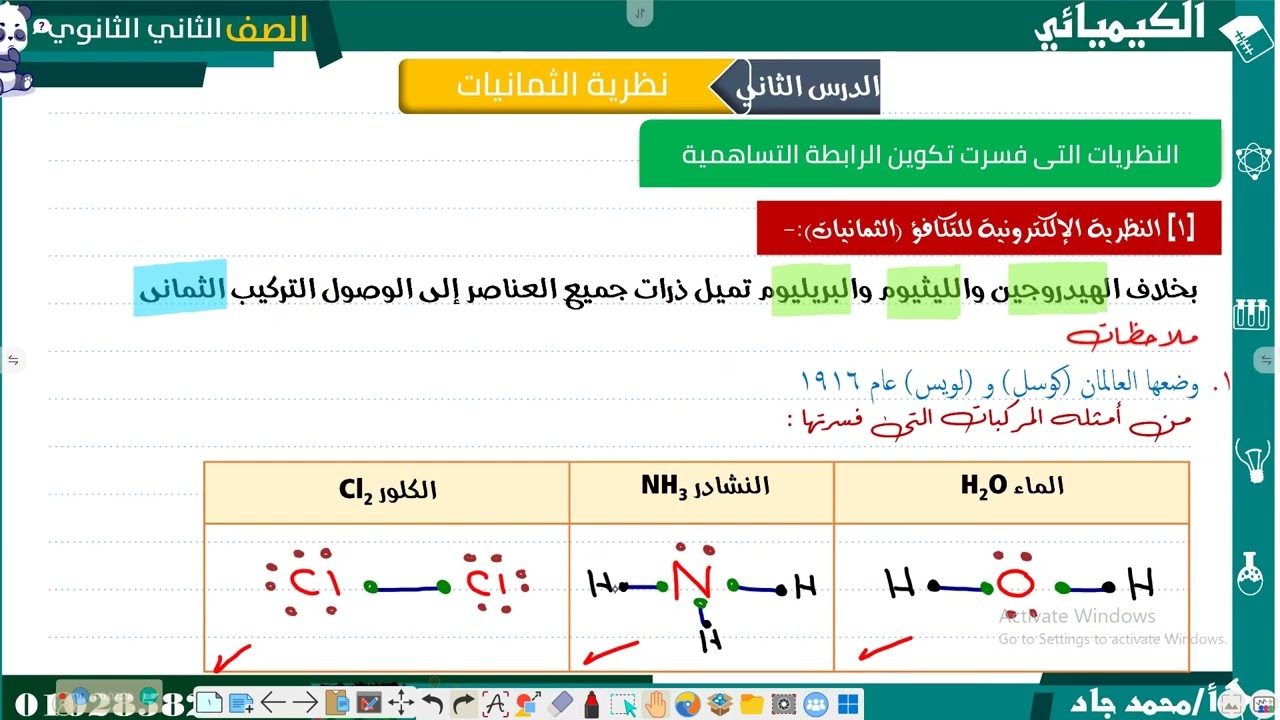Click the highlighted word 'الليثيوم'
This screenshot has width=1280, height=720.
(x=922, y=291)
